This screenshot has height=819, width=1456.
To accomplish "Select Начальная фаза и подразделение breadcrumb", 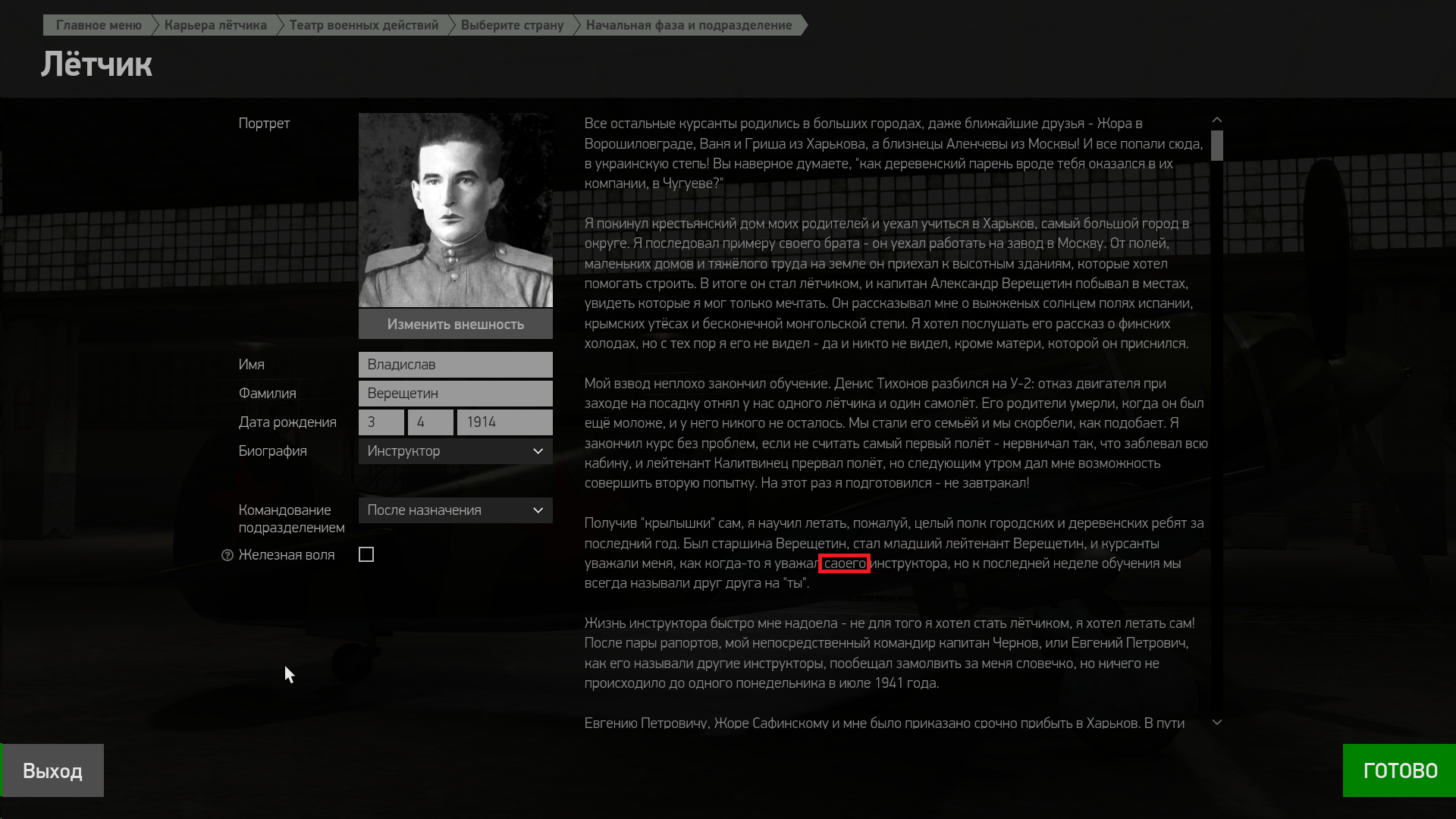I will (689, 25).
